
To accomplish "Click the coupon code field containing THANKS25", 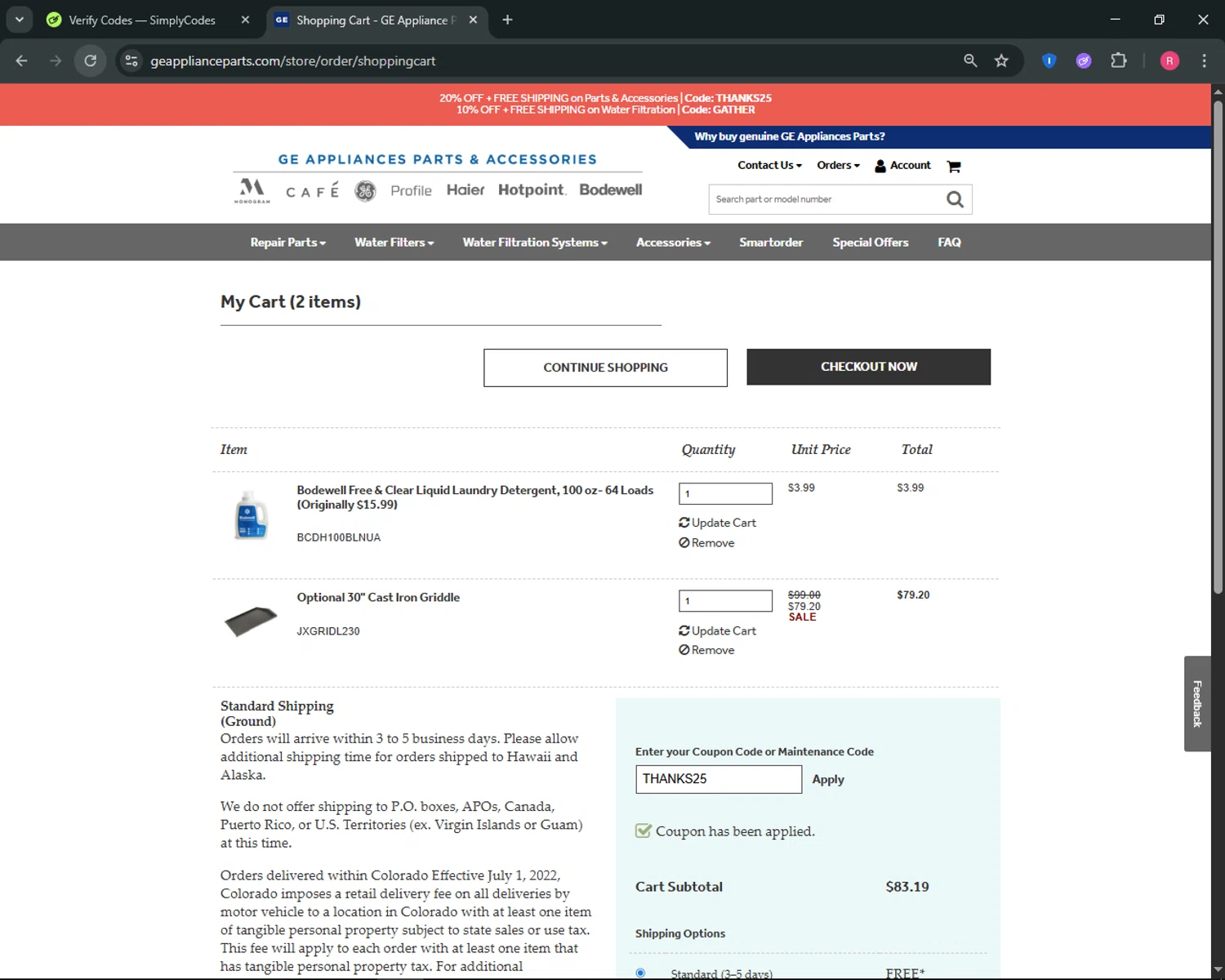I will [x=719, y=779].
